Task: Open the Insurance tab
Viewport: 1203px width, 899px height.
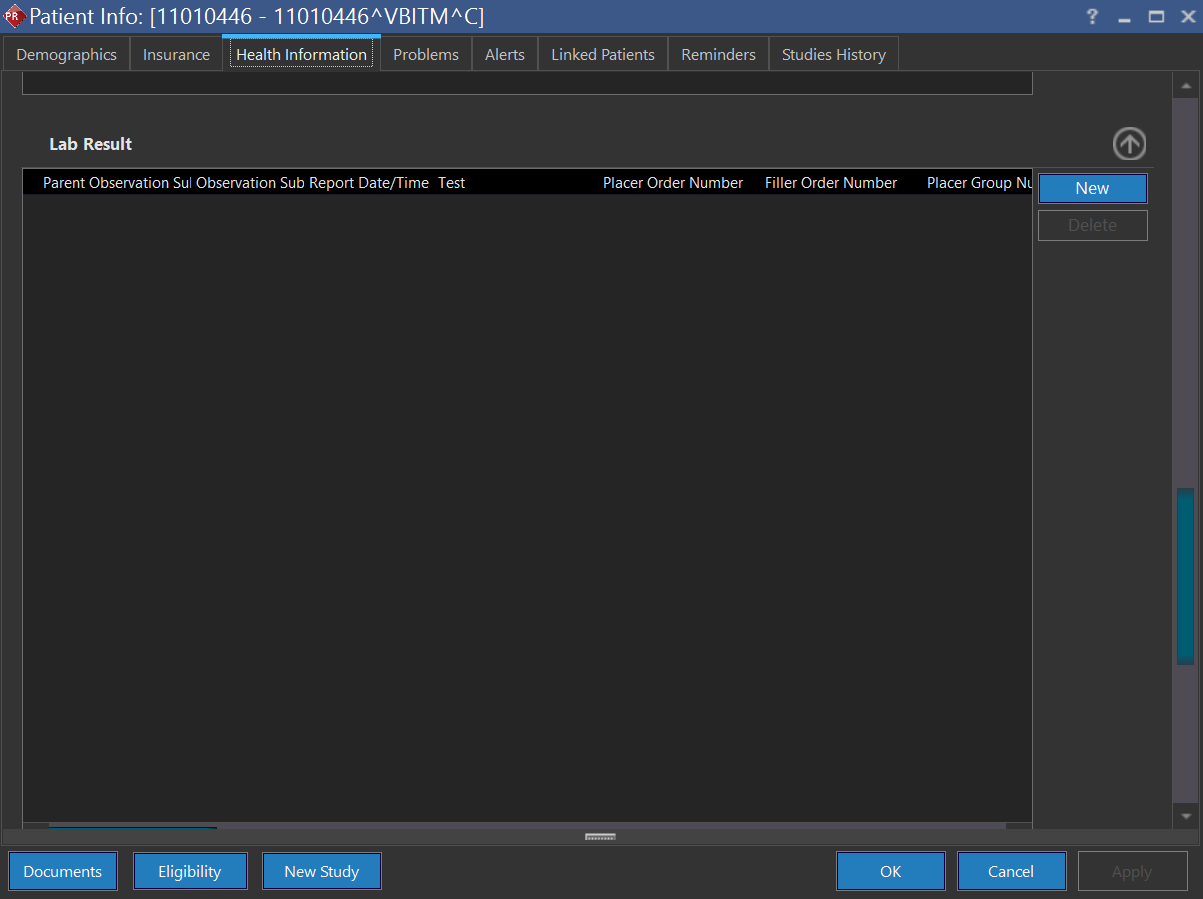Action: tap(176, 55)
